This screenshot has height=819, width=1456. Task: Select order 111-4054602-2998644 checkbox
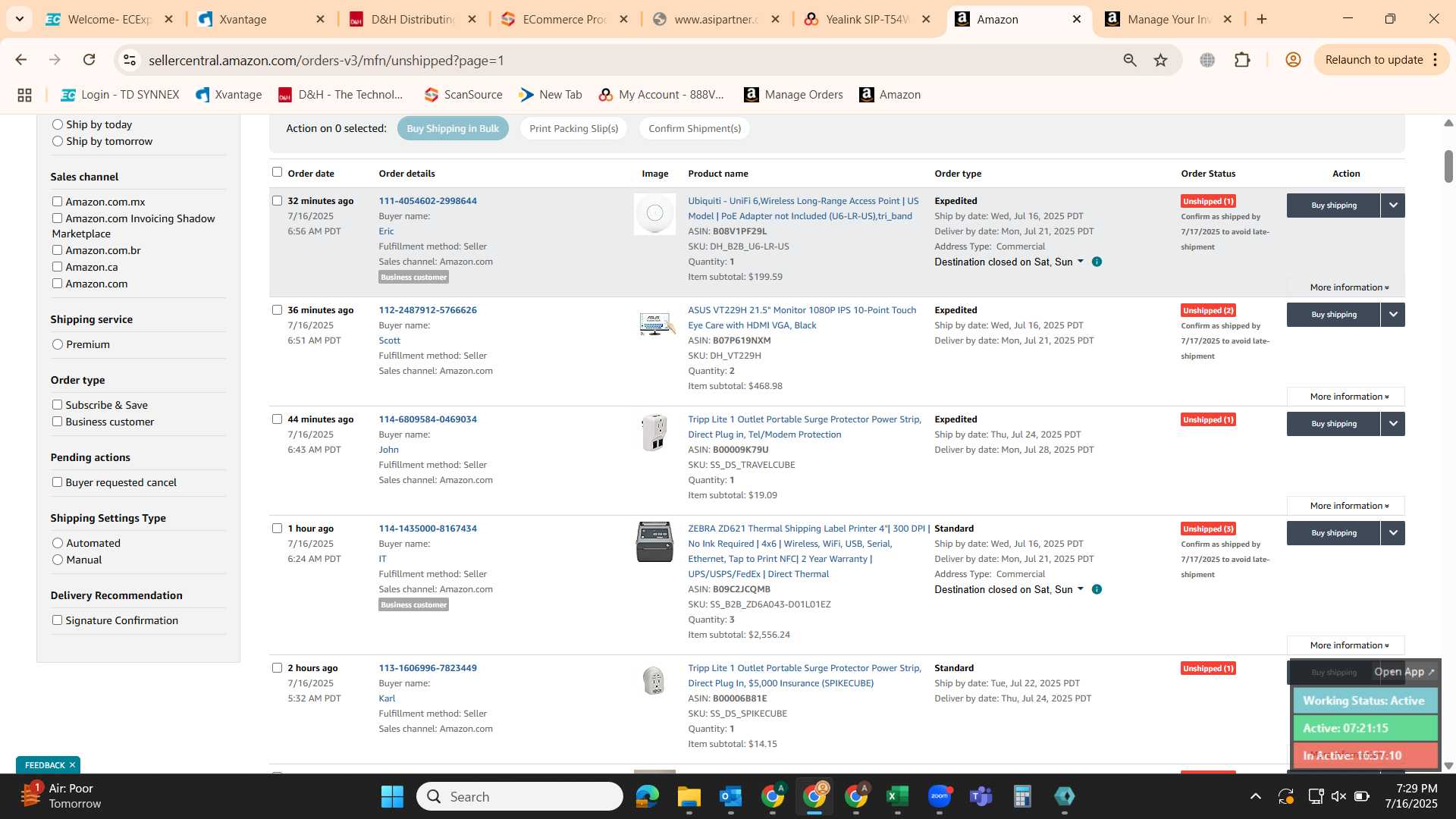coord(277,201)
